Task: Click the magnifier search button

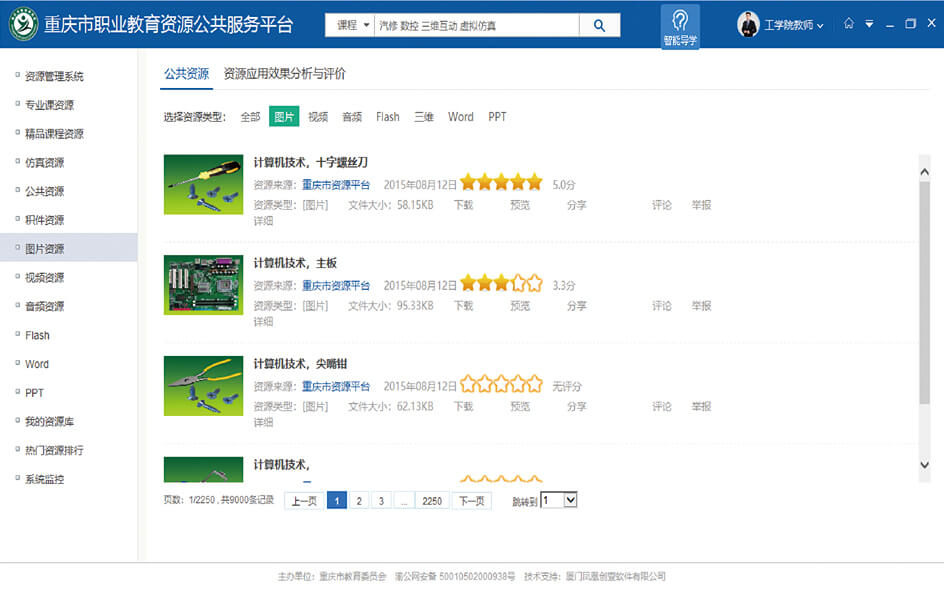Action: pyautogui.click(x=599, y=26)
